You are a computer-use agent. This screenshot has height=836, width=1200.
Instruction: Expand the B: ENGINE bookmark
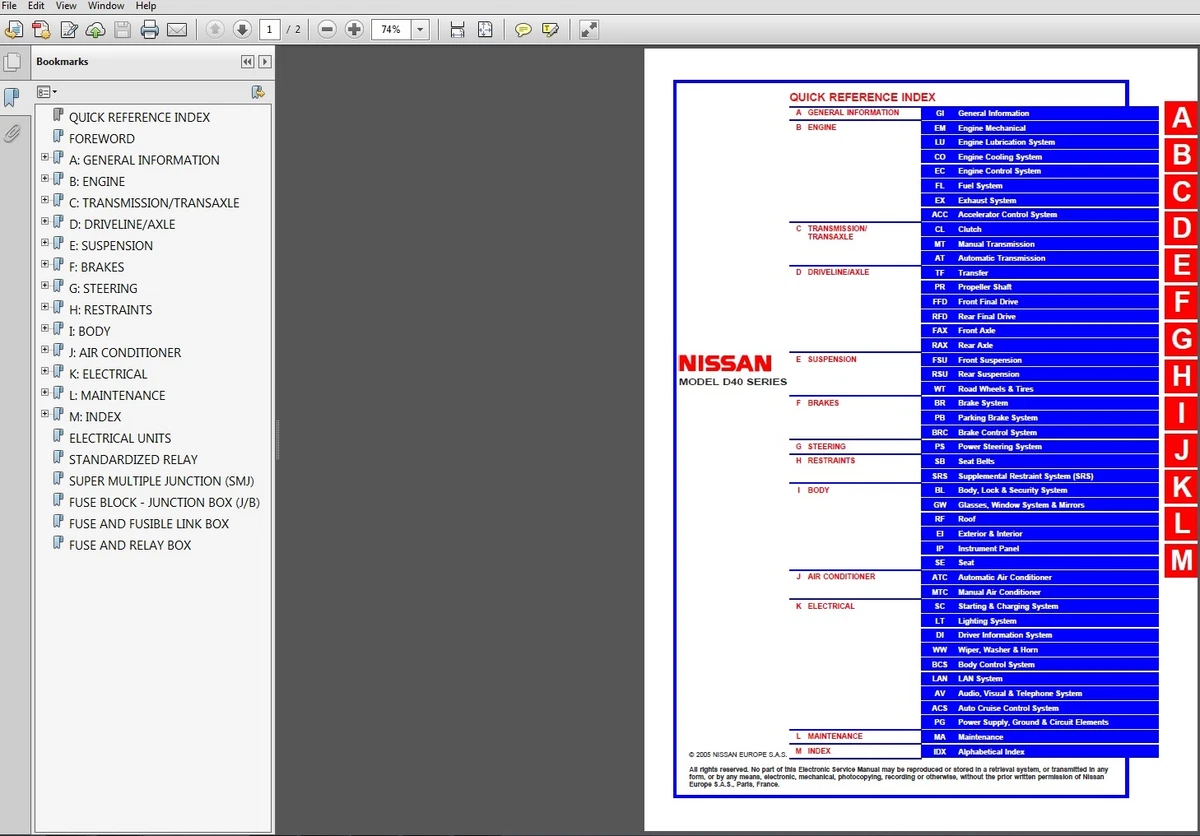click(45, 180)
